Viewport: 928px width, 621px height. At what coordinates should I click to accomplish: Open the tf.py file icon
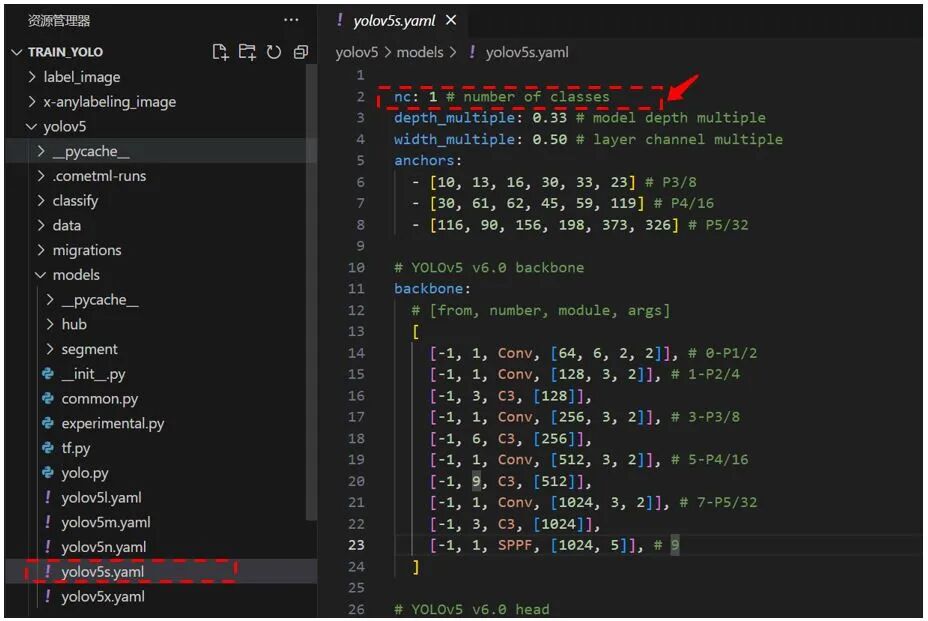[46, 447]
